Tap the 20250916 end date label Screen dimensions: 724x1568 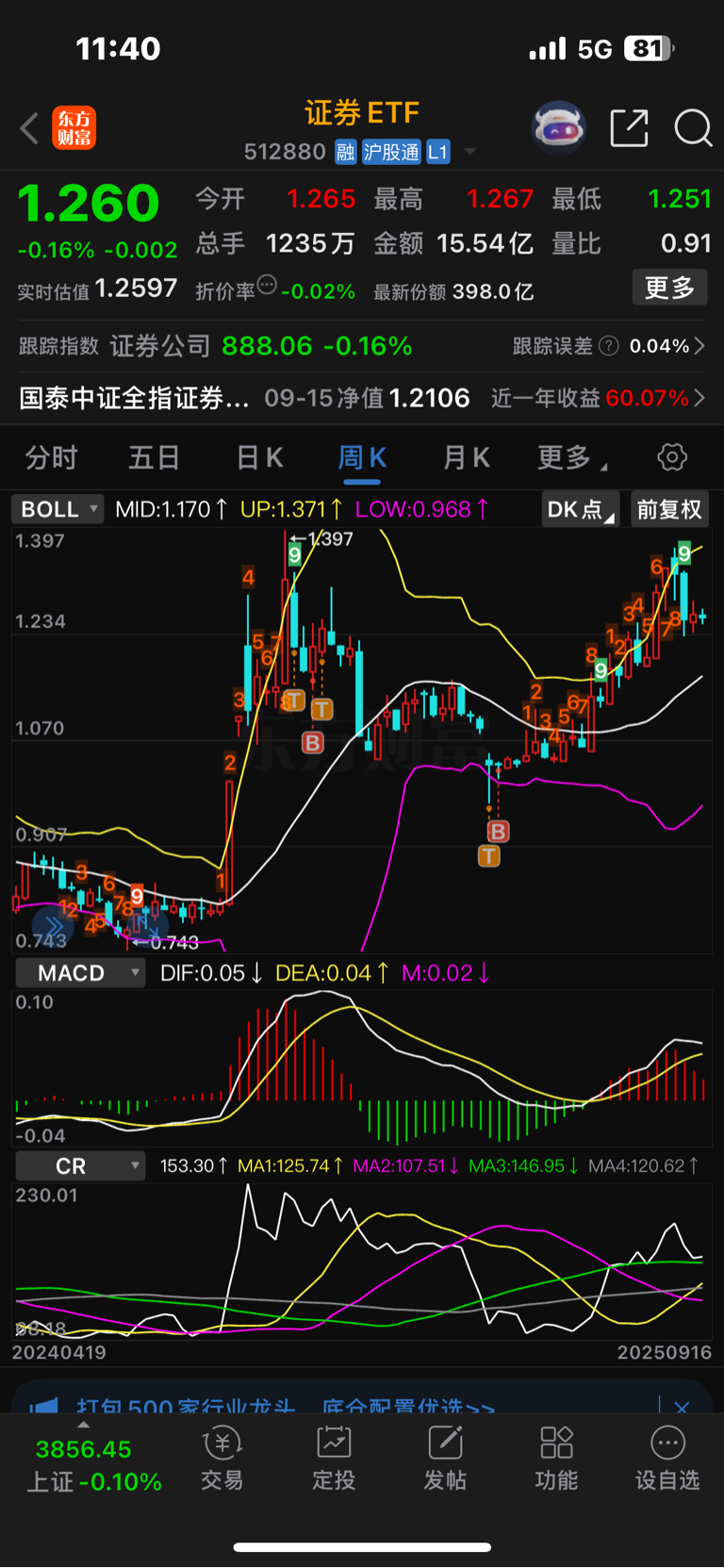665,1352
